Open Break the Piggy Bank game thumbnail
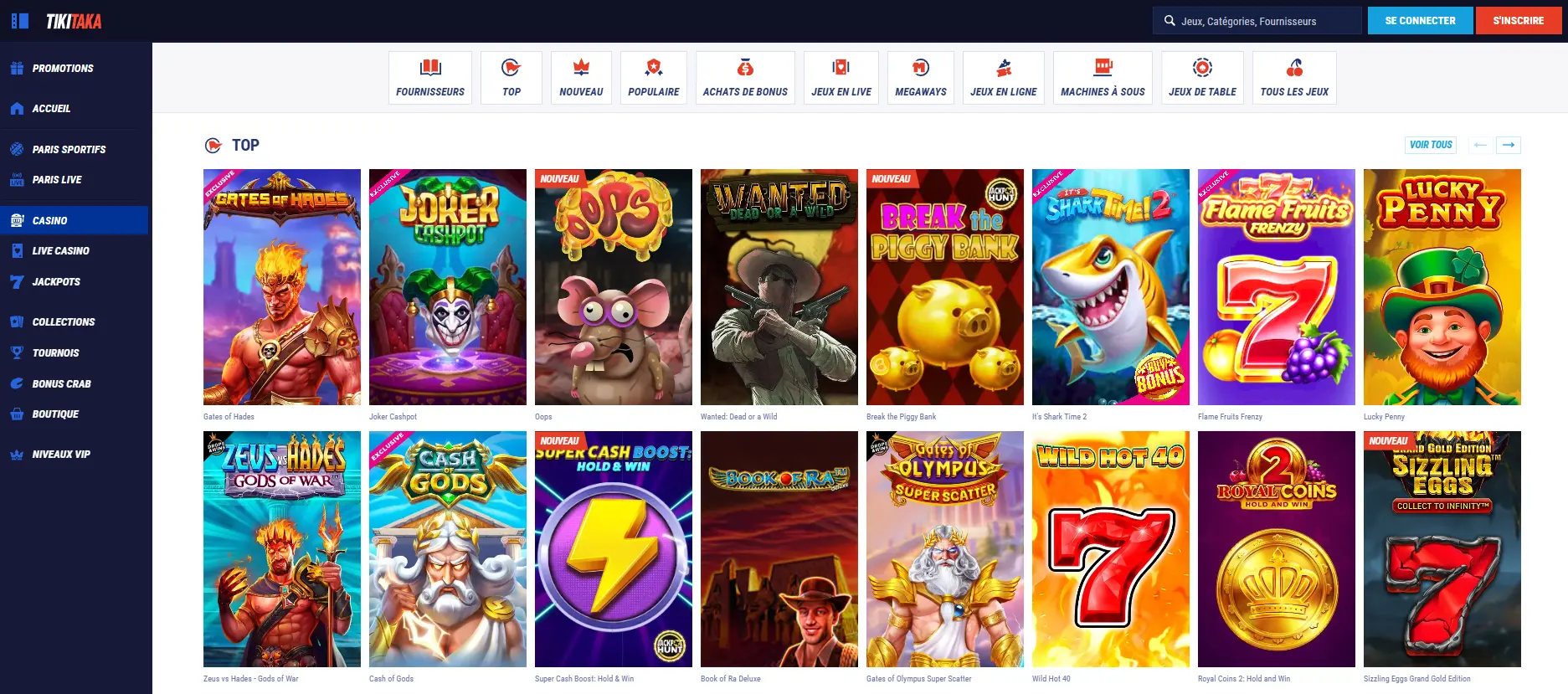This screenshot has height=694, width=1568. tap(945, 287)
